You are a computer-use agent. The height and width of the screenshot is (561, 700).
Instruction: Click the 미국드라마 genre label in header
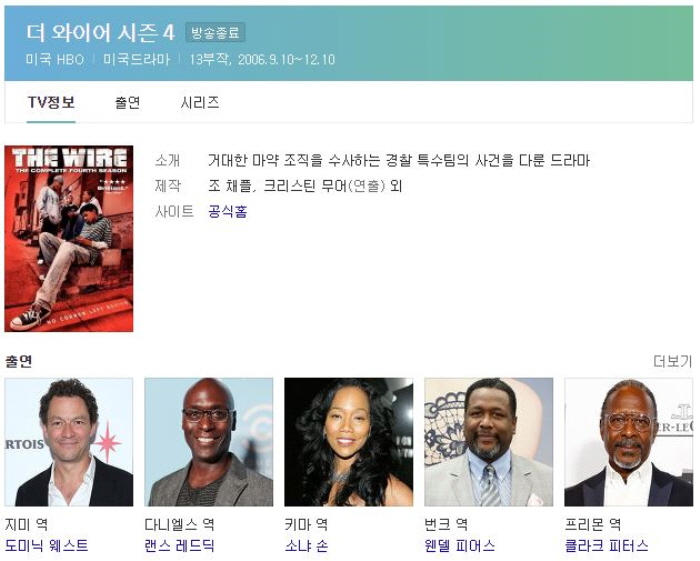[x=137, y=59]
